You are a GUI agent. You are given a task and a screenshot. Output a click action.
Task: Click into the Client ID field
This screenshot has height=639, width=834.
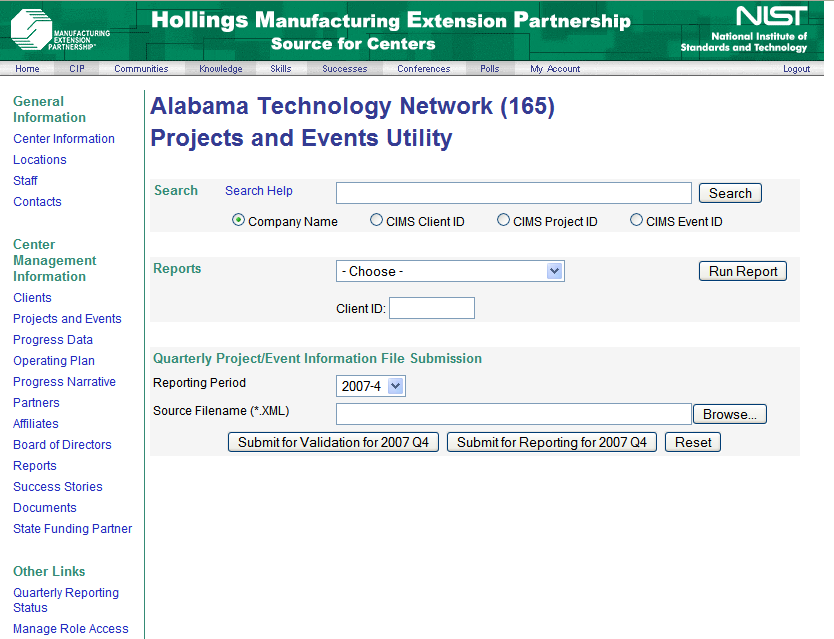point(431,308)
